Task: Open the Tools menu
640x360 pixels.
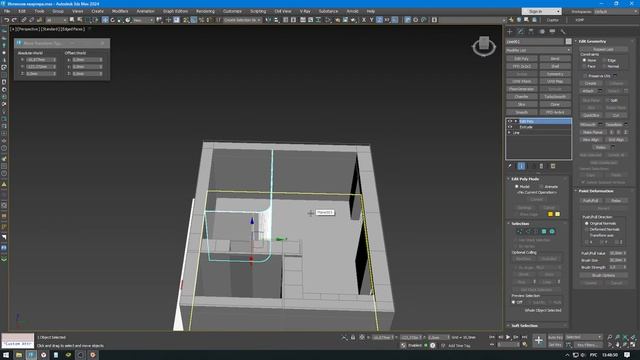Action: pyautogui.click(x=39, y=11)
